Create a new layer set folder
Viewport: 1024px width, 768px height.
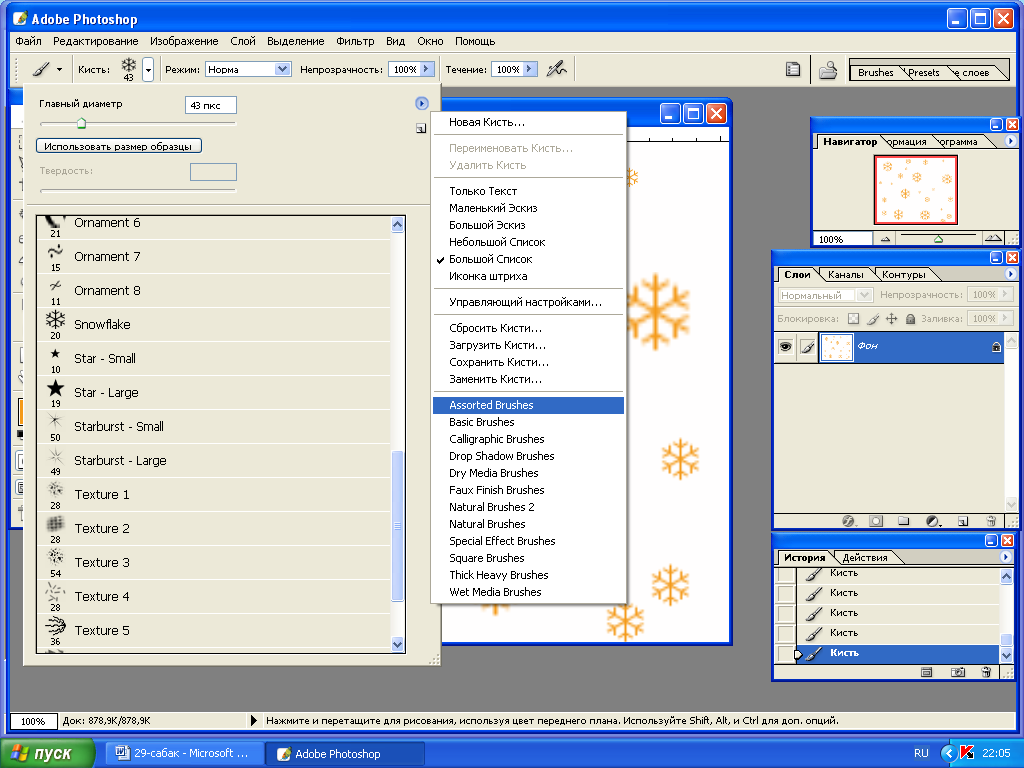click(x=903, y=520)
